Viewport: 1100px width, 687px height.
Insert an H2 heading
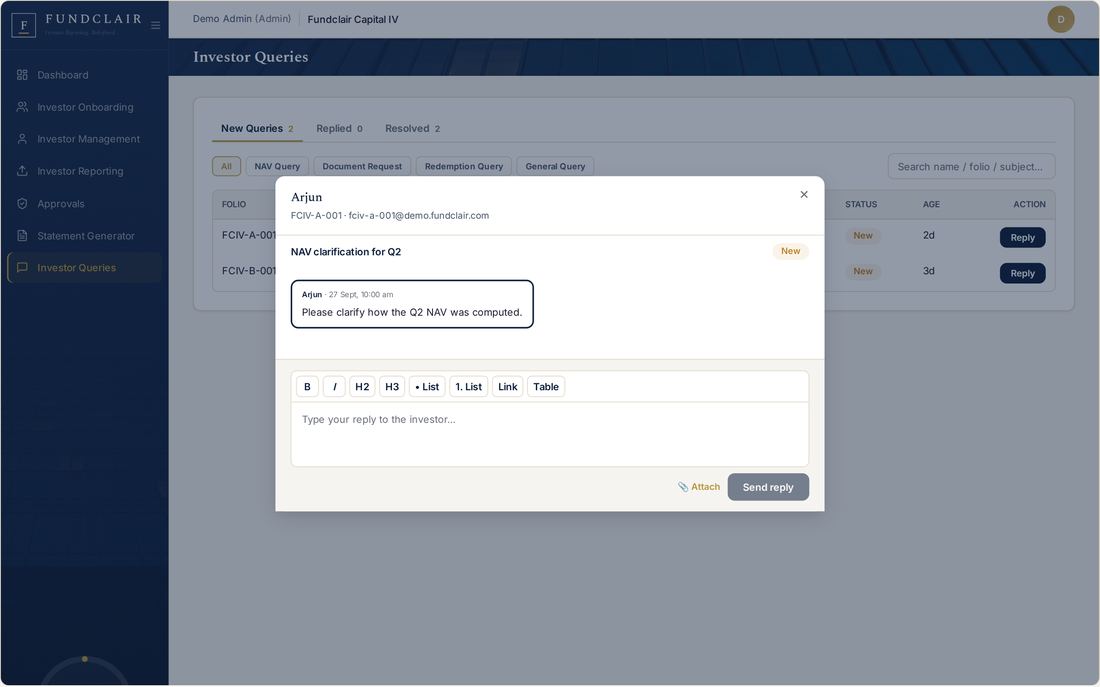362,387
